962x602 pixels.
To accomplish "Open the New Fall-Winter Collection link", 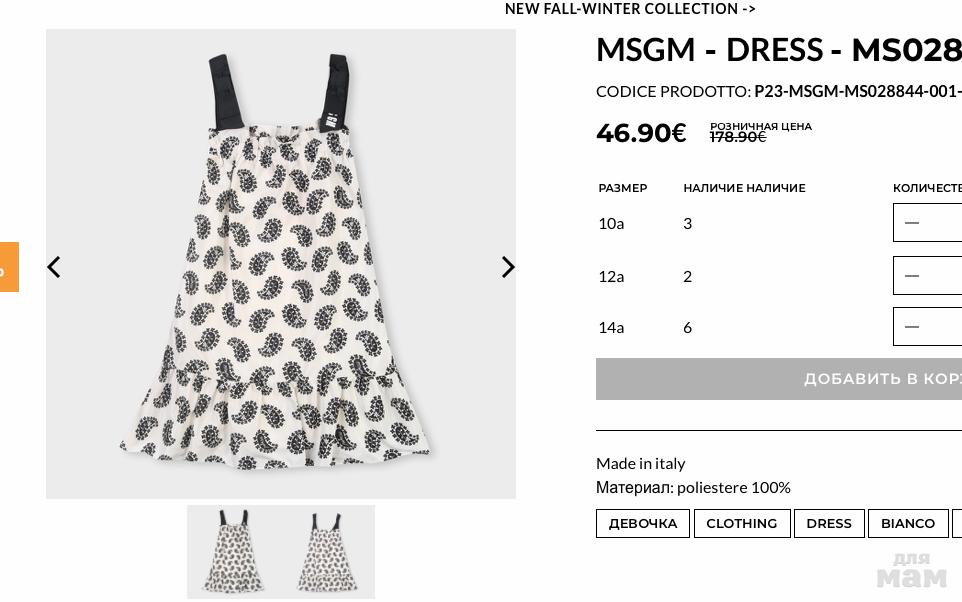I will pyautogui.click(x=630, y=9).
